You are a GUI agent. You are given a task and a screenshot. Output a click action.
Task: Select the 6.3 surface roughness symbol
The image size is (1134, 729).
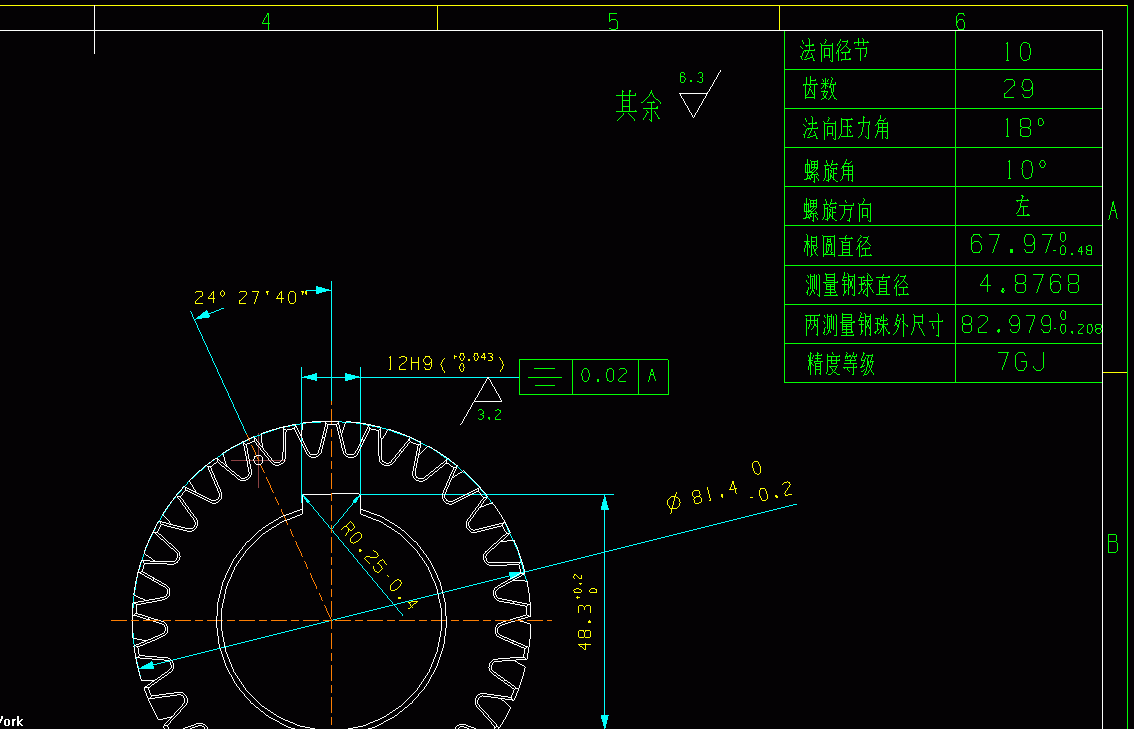pyautogui.click(x=698, y=94)
